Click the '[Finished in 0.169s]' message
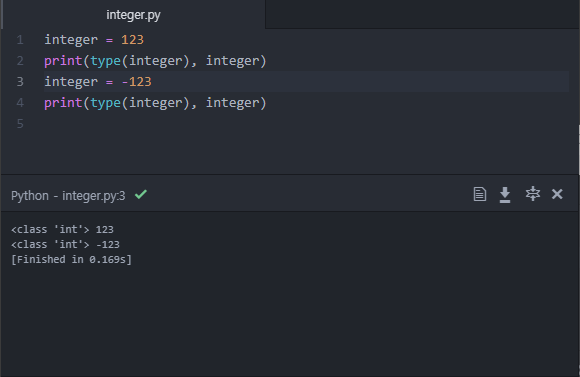 pos(71,259)
